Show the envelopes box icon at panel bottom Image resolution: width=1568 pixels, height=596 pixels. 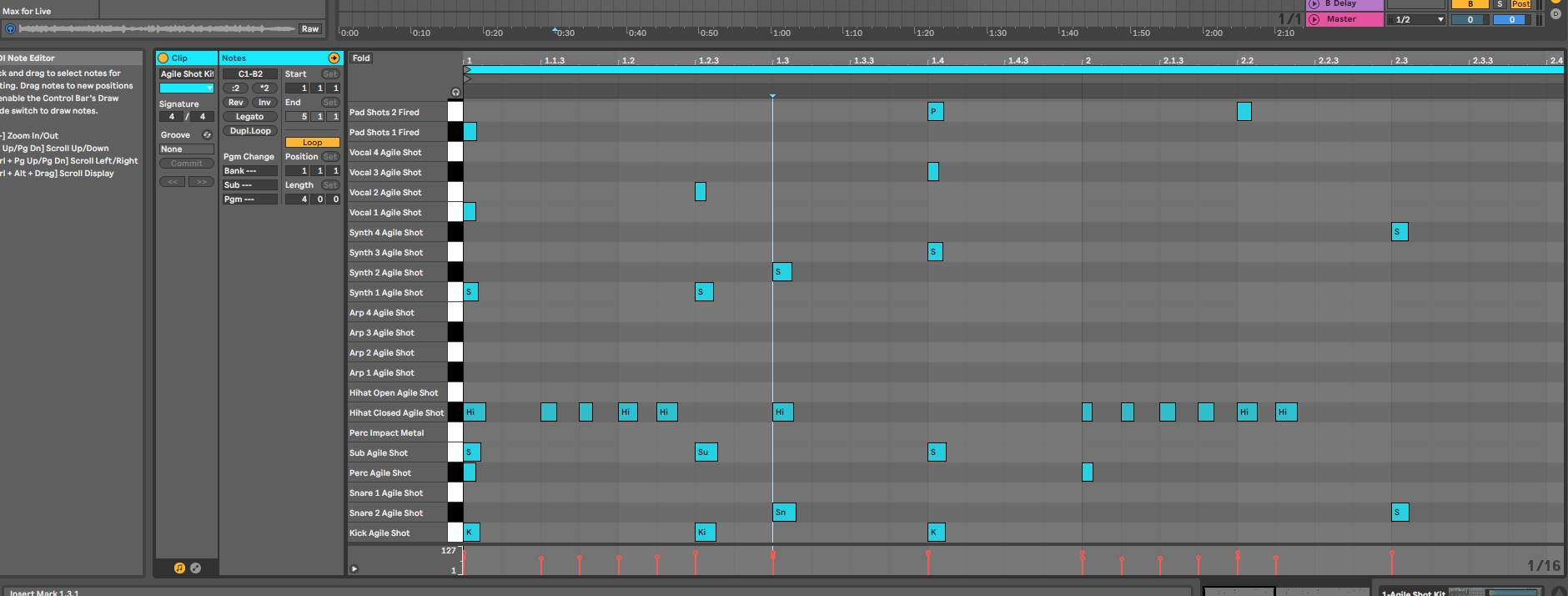pos(195,568)
